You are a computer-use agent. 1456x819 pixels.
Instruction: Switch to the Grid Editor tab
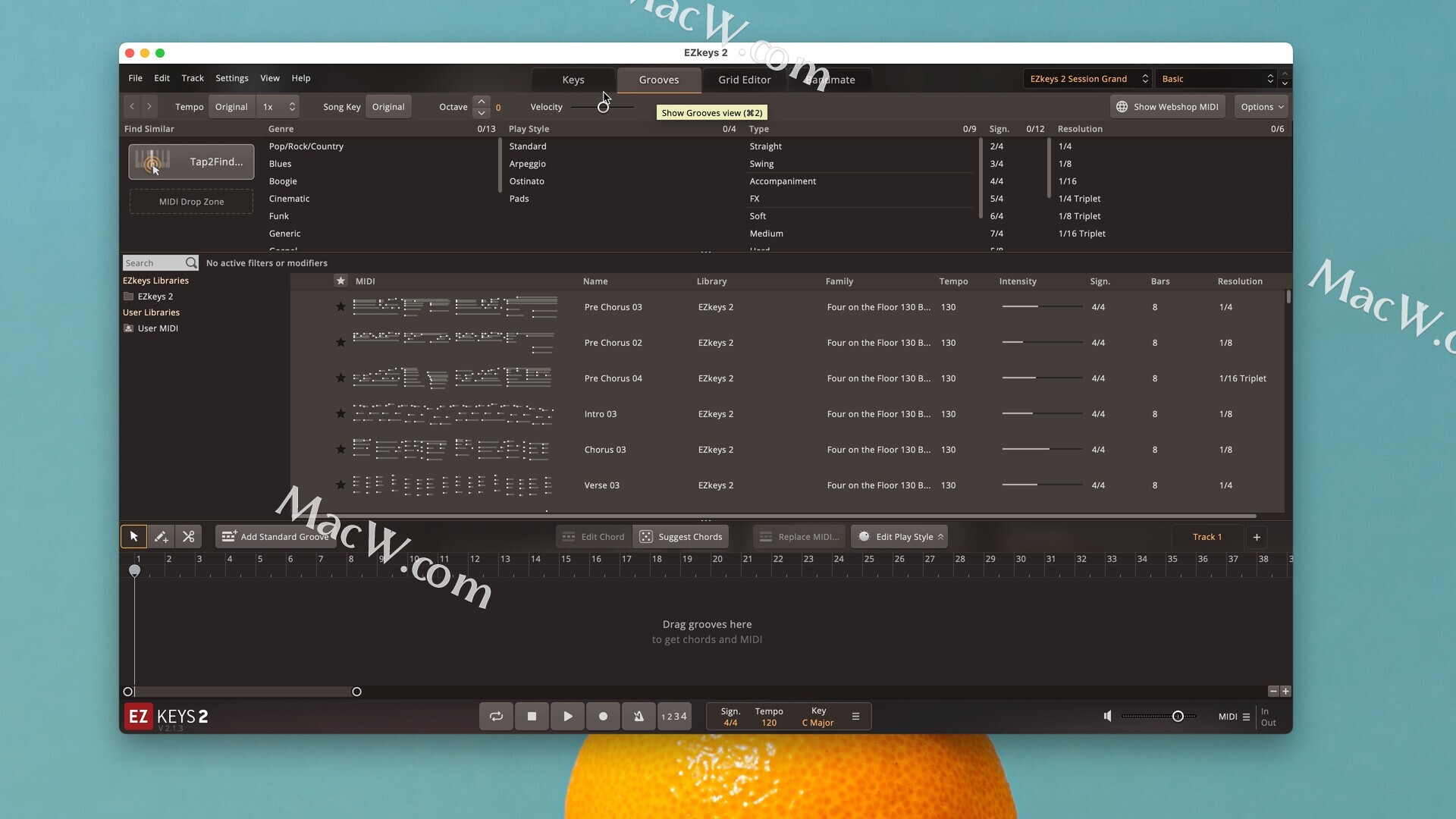click(x=744, y=80)
